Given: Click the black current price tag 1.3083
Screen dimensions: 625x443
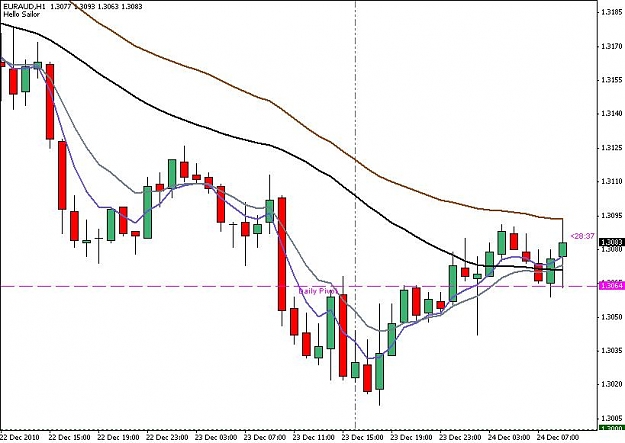Looking at the screenshot, I should point(611,242).
